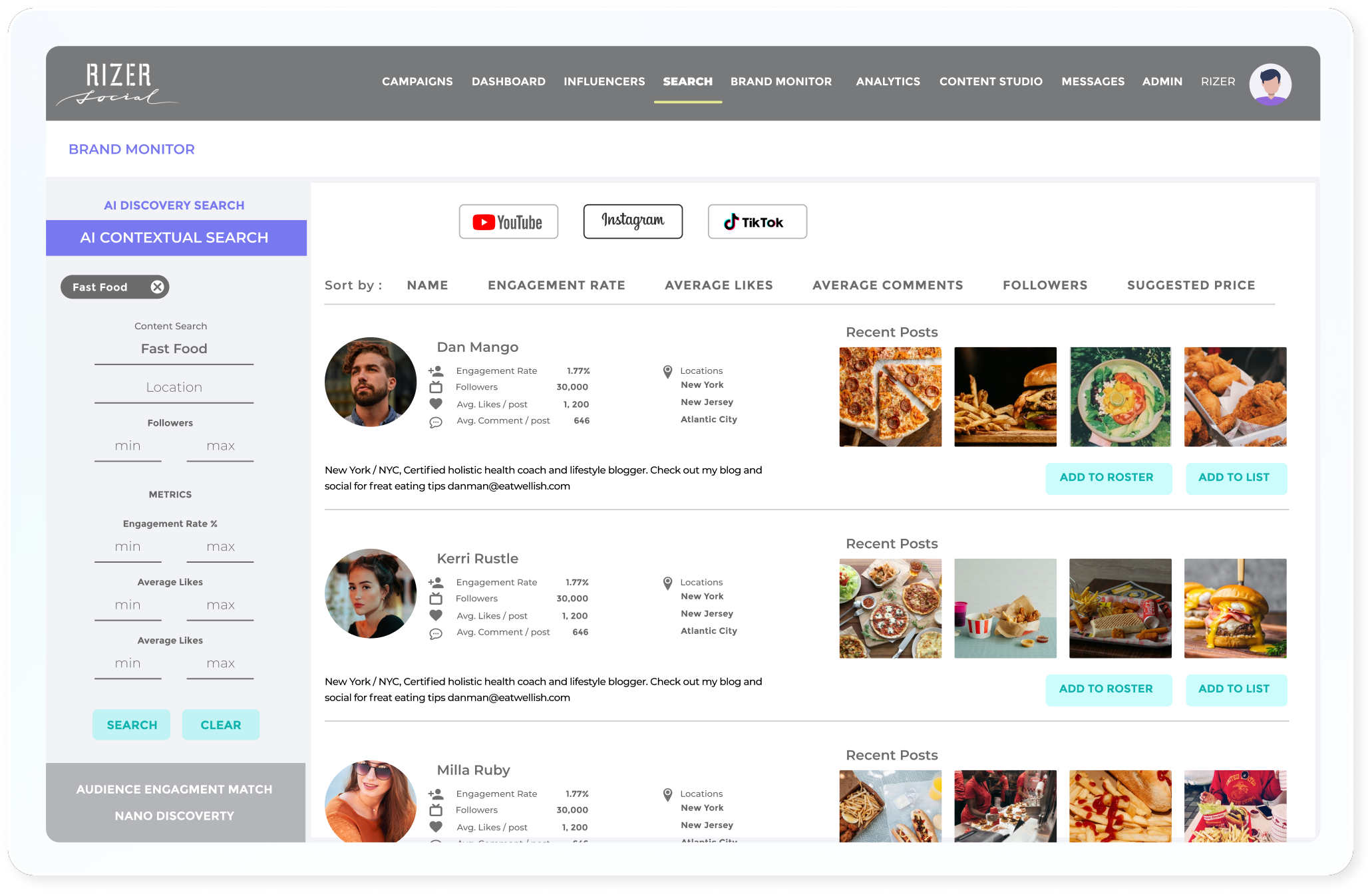Remove the Fast Food search tag

157,287
